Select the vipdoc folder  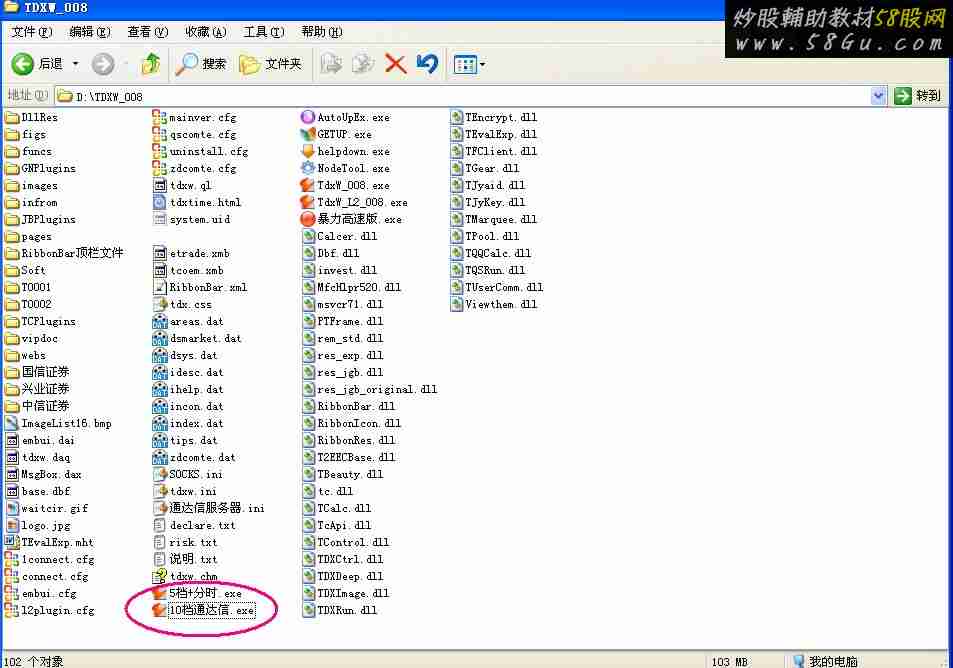click(32, 338)
